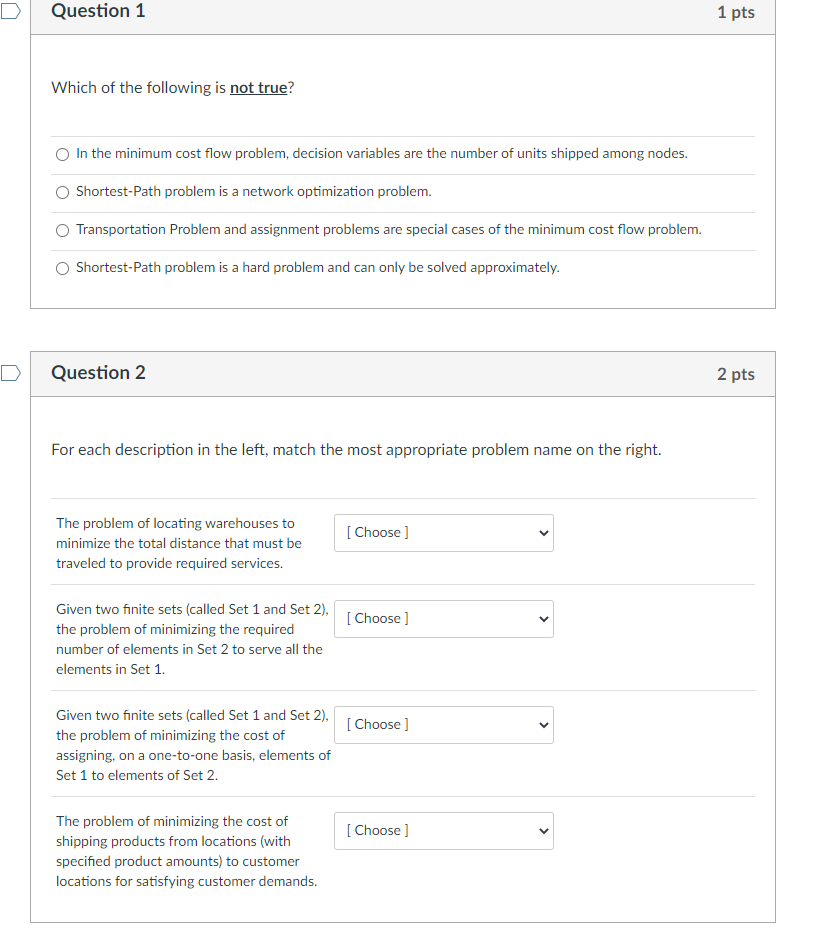Image resolution: width=836 pixels, height=941 pixels.
Task: Open the Choose dropdown for shipping products description
Action: tap(443, 830)
